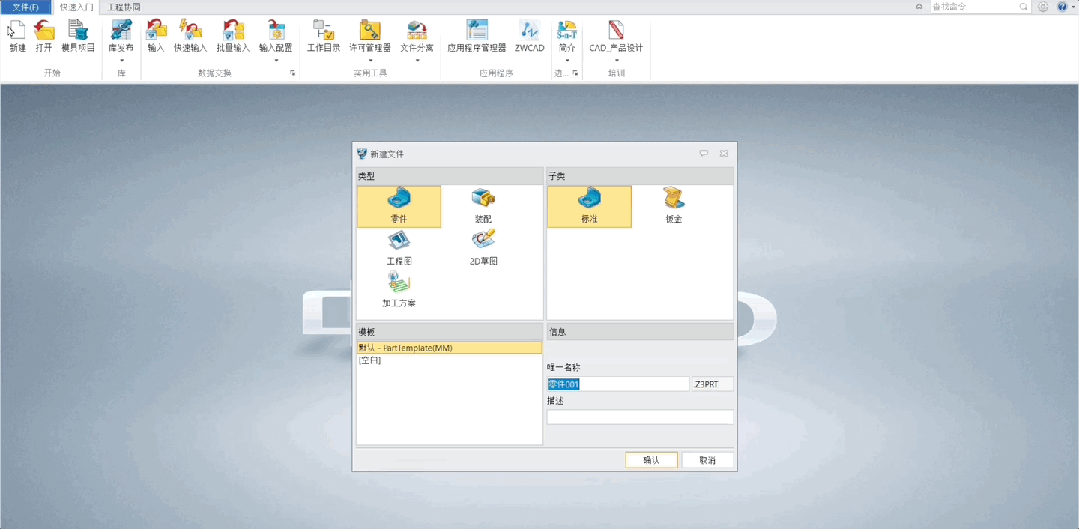Open the 文件(F) menu
1079x529 pixels.
(25, 6)
